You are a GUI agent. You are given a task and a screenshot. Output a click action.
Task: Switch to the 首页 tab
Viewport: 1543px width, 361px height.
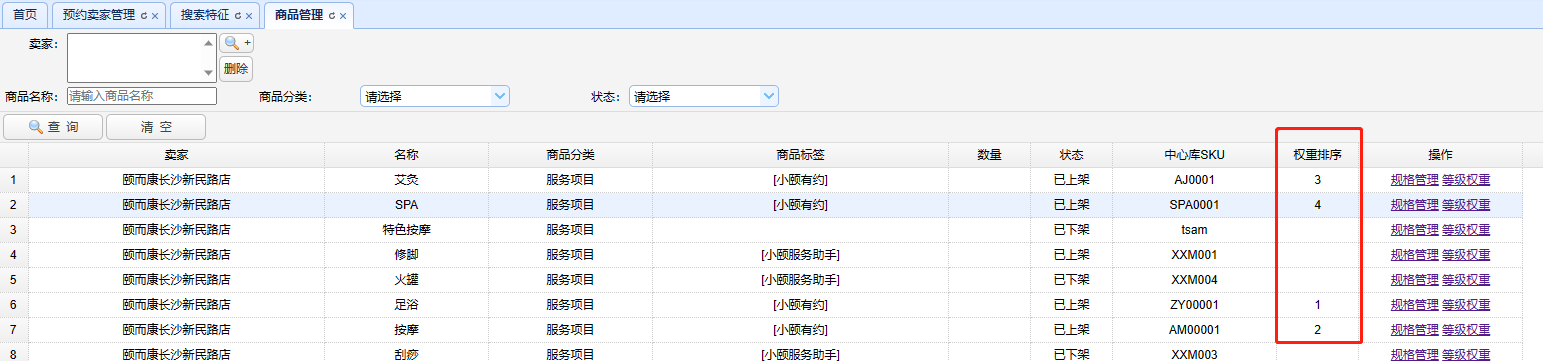click(25, 15)
